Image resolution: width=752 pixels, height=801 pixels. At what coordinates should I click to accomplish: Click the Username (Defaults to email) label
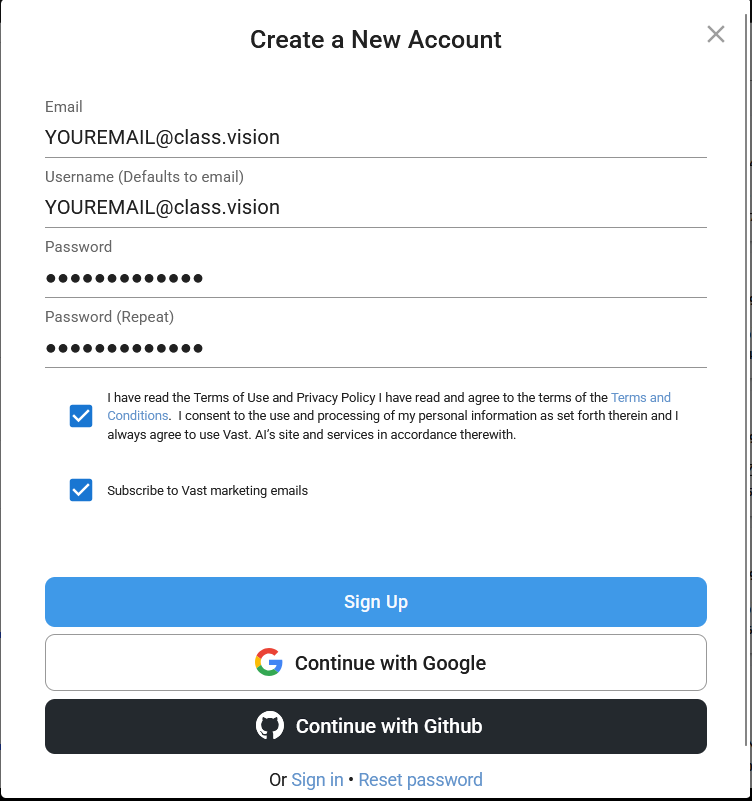pos(144,177)
